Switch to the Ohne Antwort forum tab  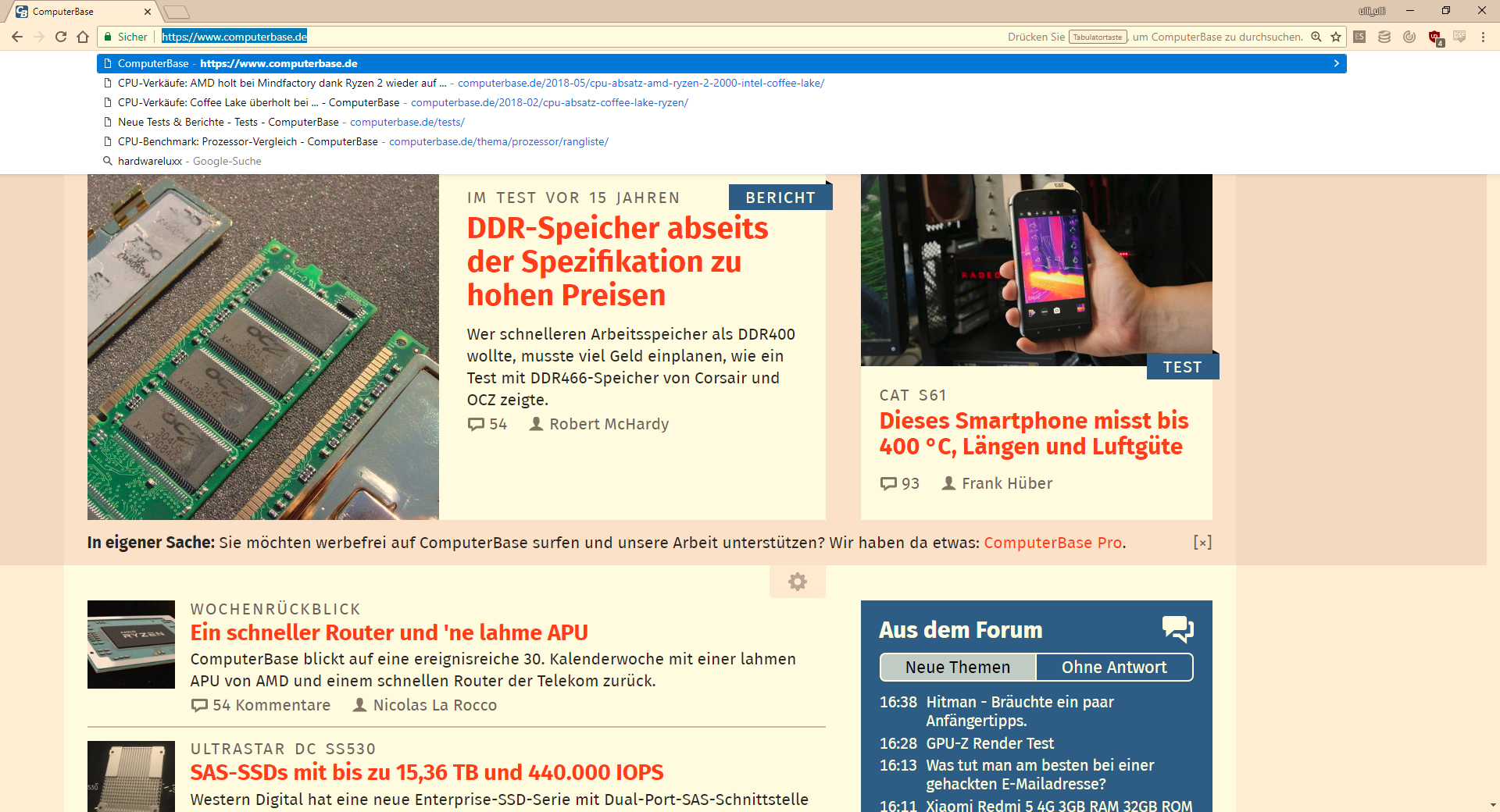point(1114,668)
